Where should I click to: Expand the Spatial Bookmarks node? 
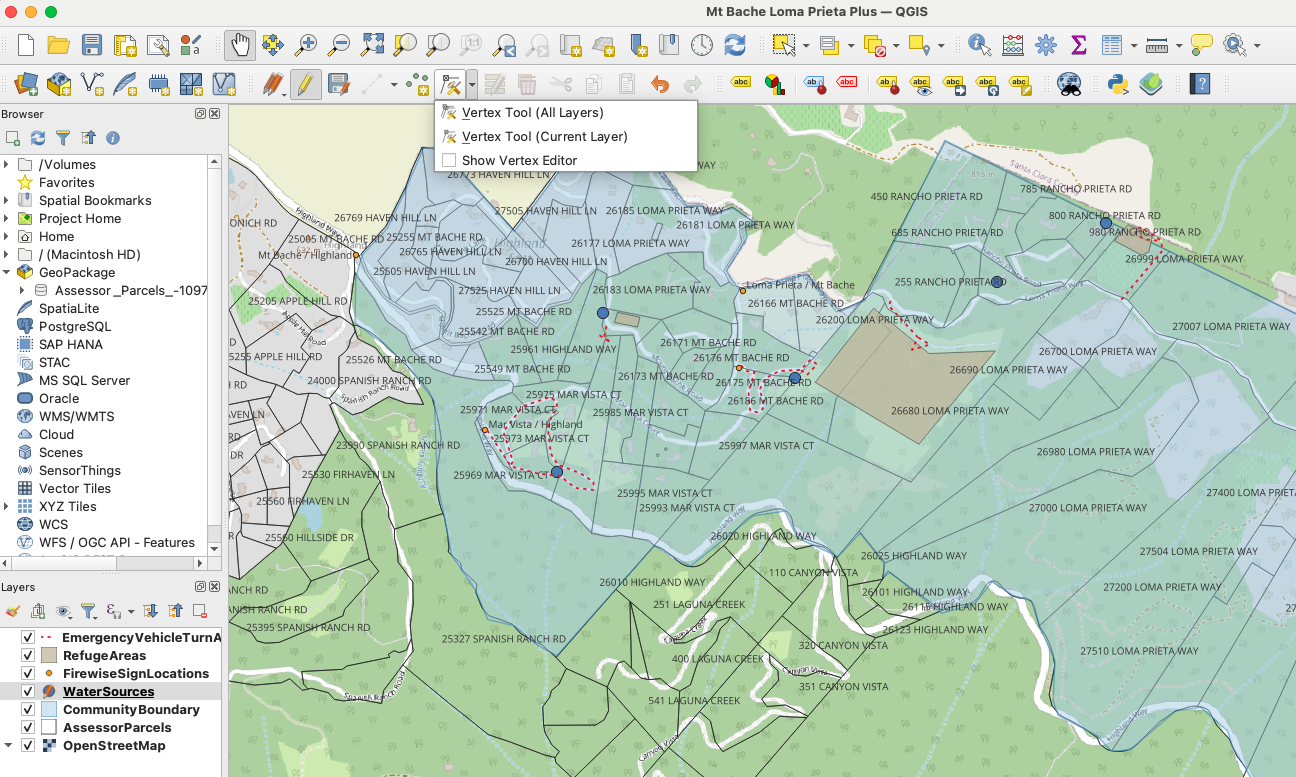tap(7, 201)
